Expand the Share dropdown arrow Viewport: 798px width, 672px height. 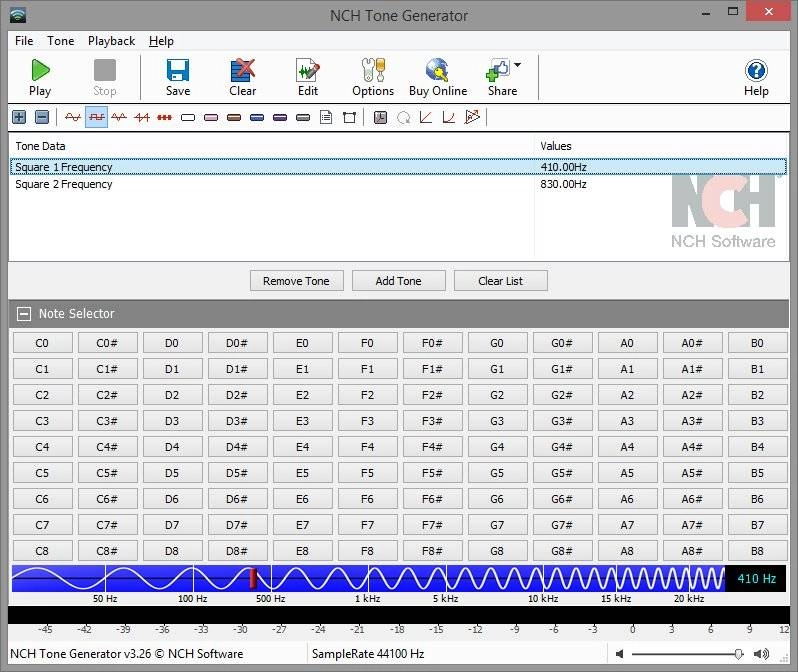pos(518,65)
